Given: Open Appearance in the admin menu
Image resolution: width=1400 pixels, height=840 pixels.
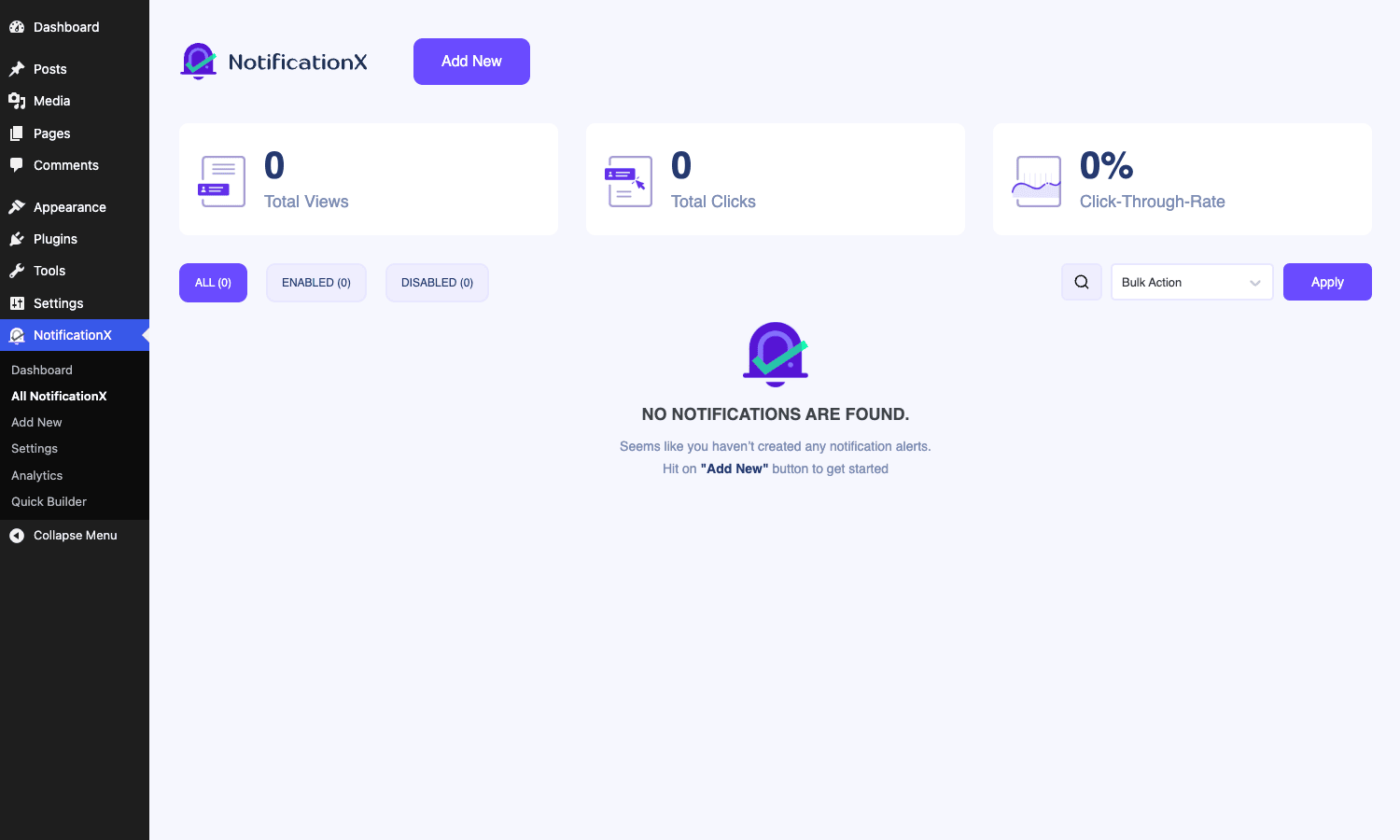Looking at the screenshot, I should coord(75,207).
